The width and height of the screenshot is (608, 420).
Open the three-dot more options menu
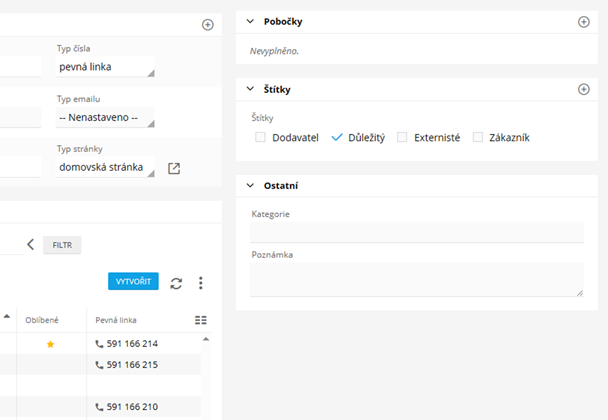(201, 283)
